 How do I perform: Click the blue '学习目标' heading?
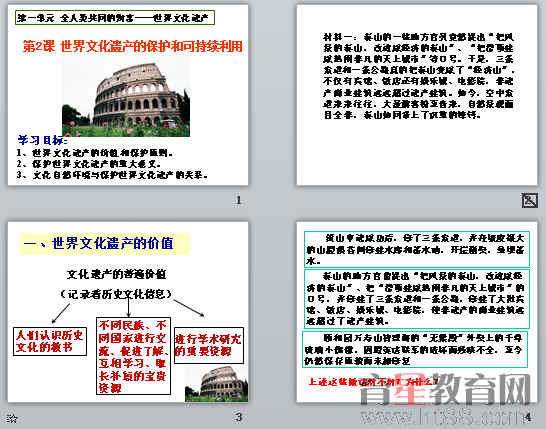pos(42,140)
